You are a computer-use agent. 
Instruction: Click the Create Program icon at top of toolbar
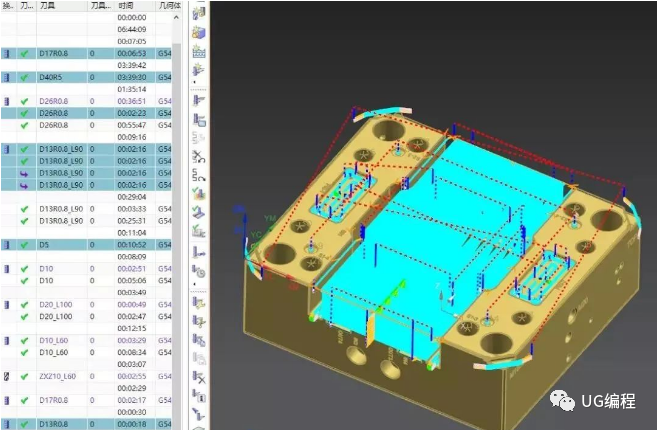(x=199, y=13)
